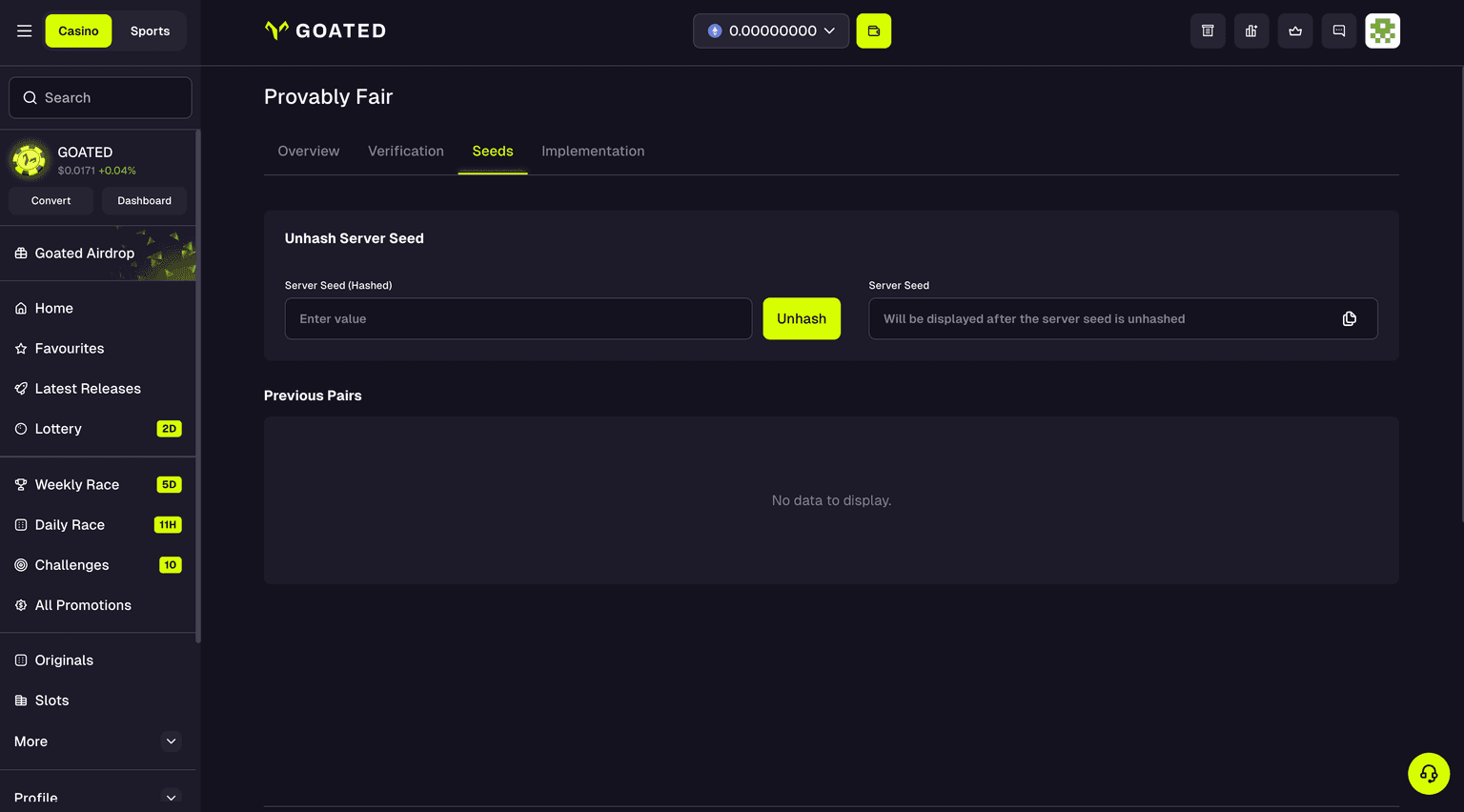Click the GOATED token coin icon
1464x812 pixels.
pos(29,160)
